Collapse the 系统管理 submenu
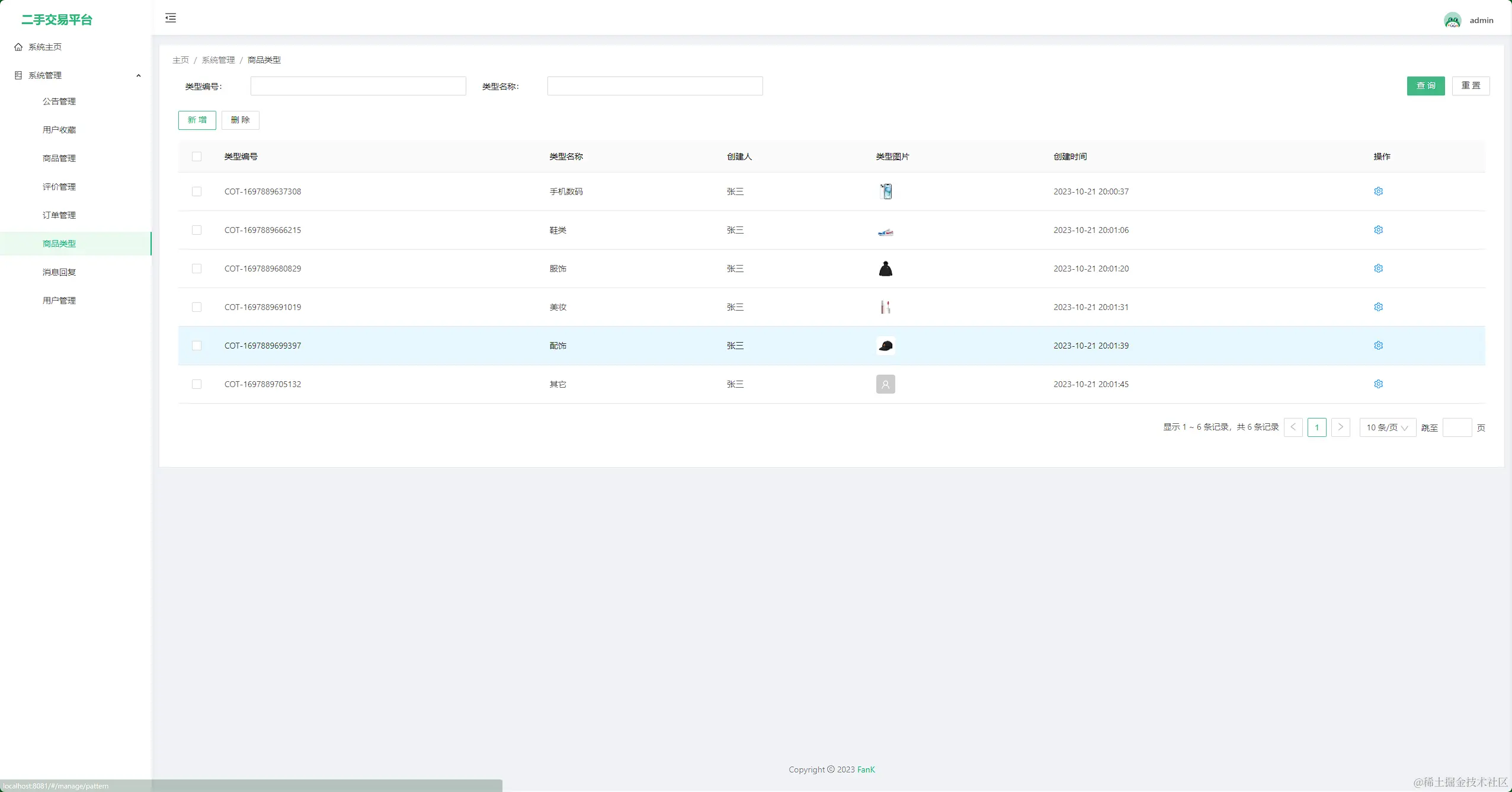1512x792 pixels. coord(138,75)
